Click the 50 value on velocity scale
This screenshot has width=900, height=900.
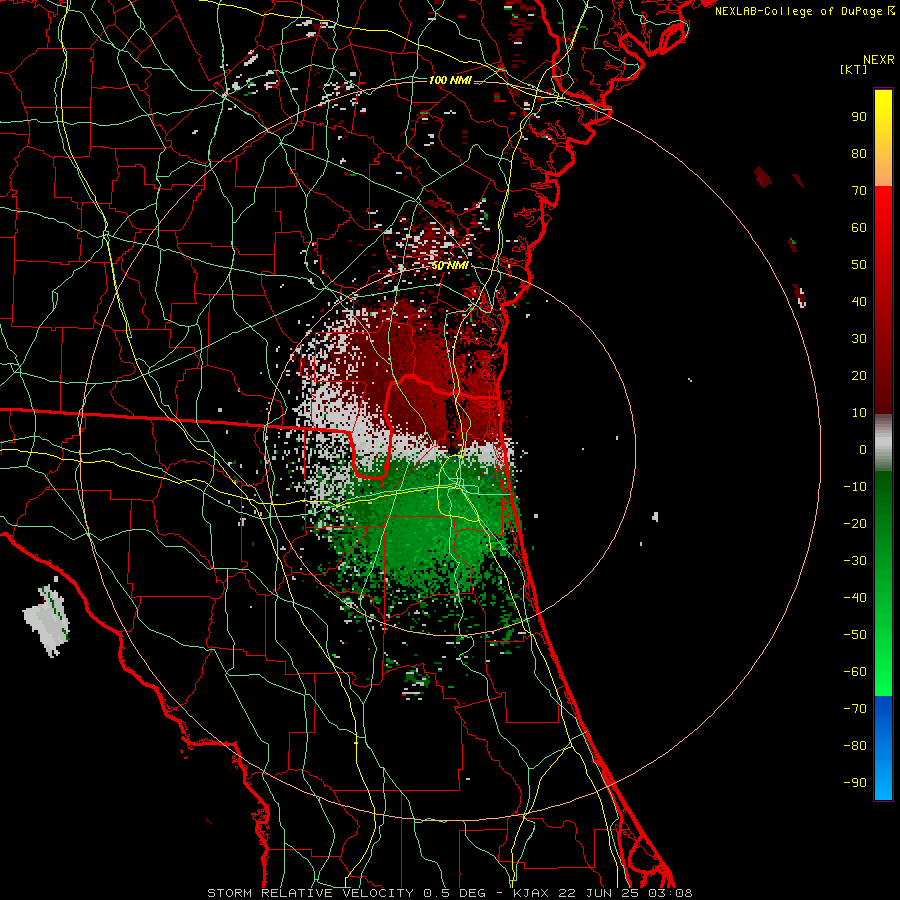tap(859, 265)
